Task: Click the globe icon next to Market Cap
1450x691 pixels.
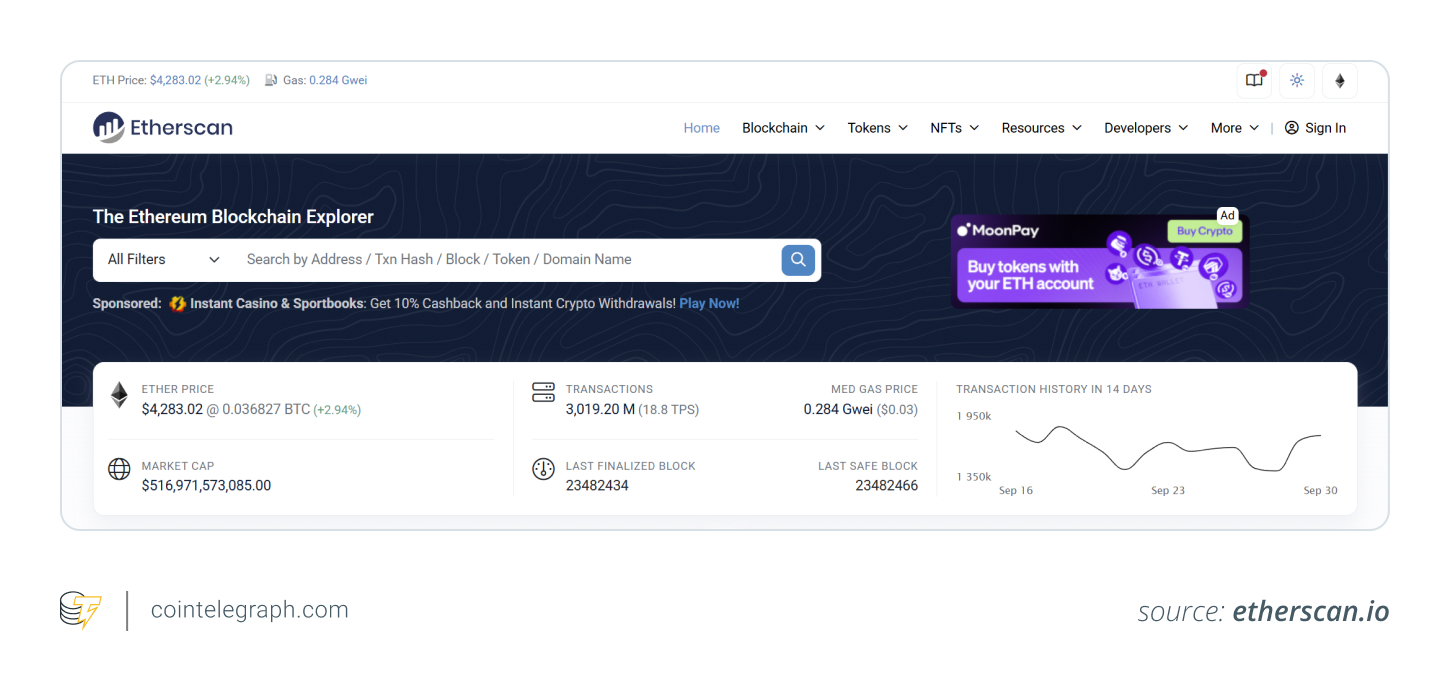Action: coord(119,469)
